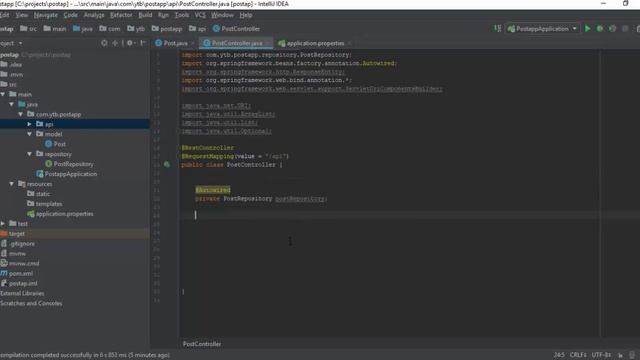This screenshot has width=640, height=360.
Task: Click the Stop process icon
Action: point(625,29)
